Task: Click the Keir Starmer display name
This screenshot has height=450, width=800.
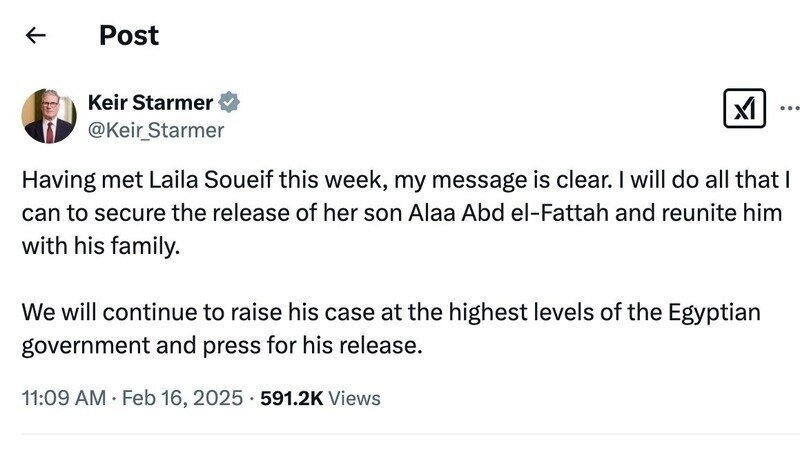Action: (150, 102)
